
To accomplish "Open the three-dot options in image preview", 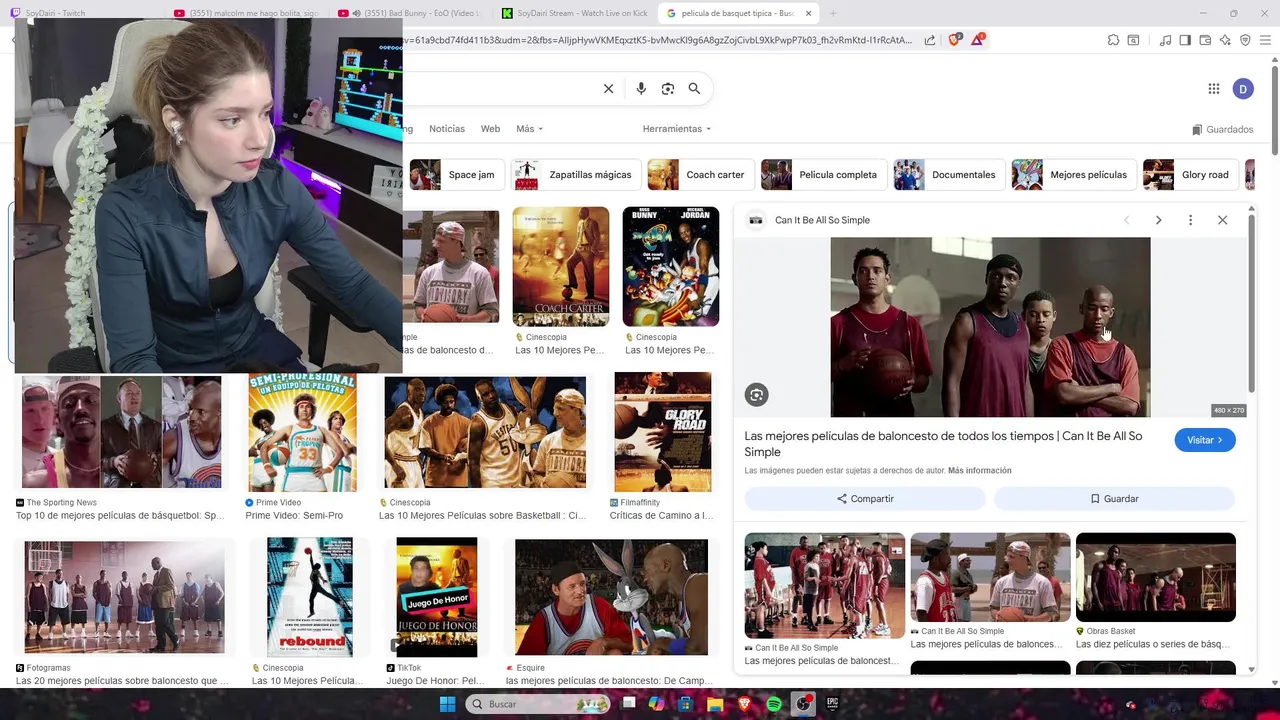I will 1190,220.
